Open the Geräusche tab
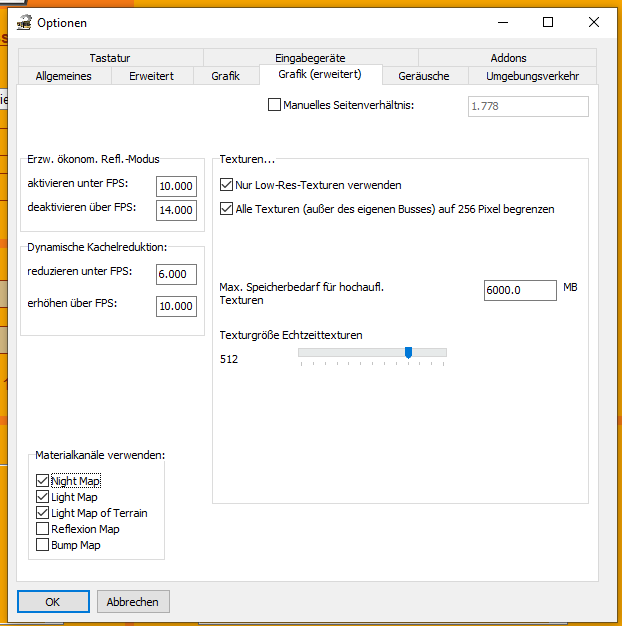The height and width of the screenshot is (626, 622). 423,76
